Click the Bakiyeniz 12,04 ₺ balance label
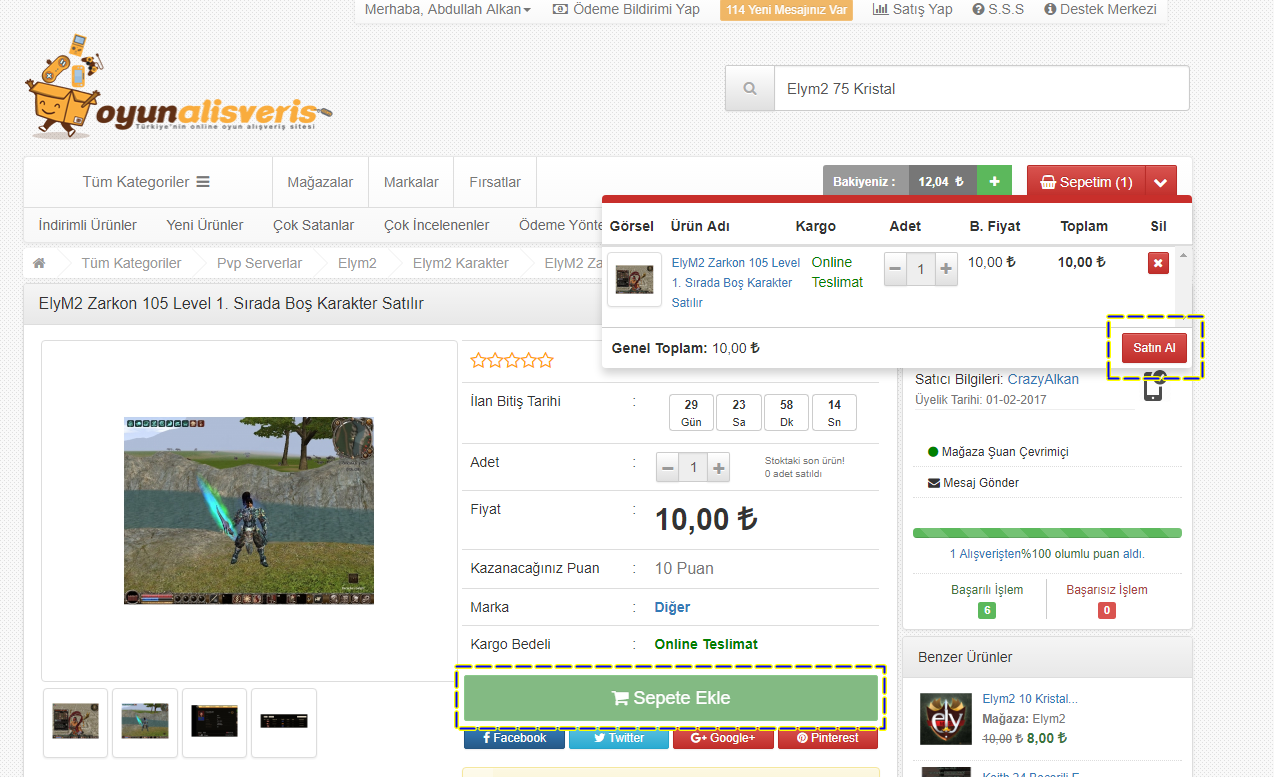This screenshot has width=1274, height=777. pyautogui.click(x=899, y=182)
